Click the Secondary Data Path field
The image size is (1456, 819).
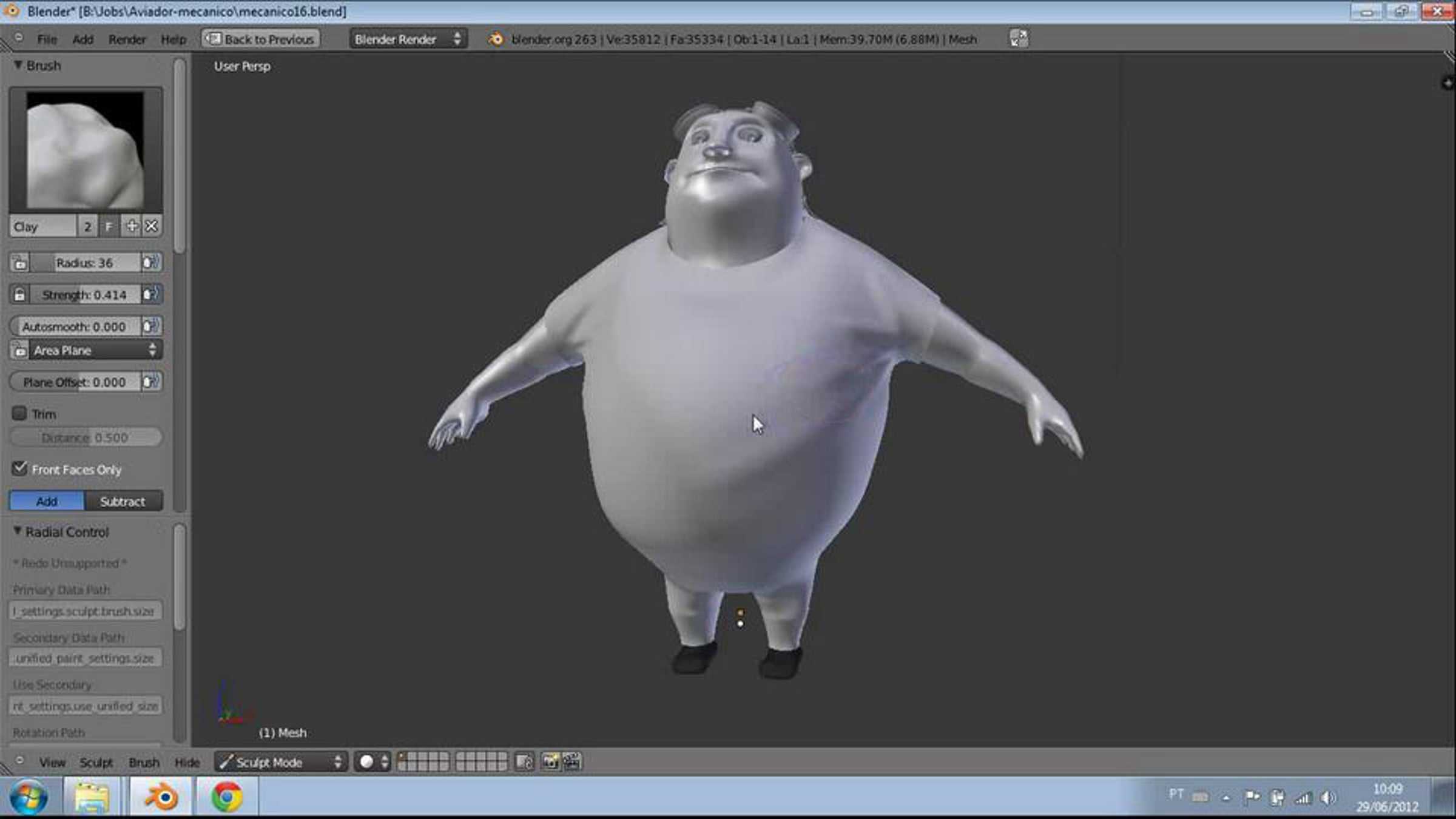click(86, 658)
